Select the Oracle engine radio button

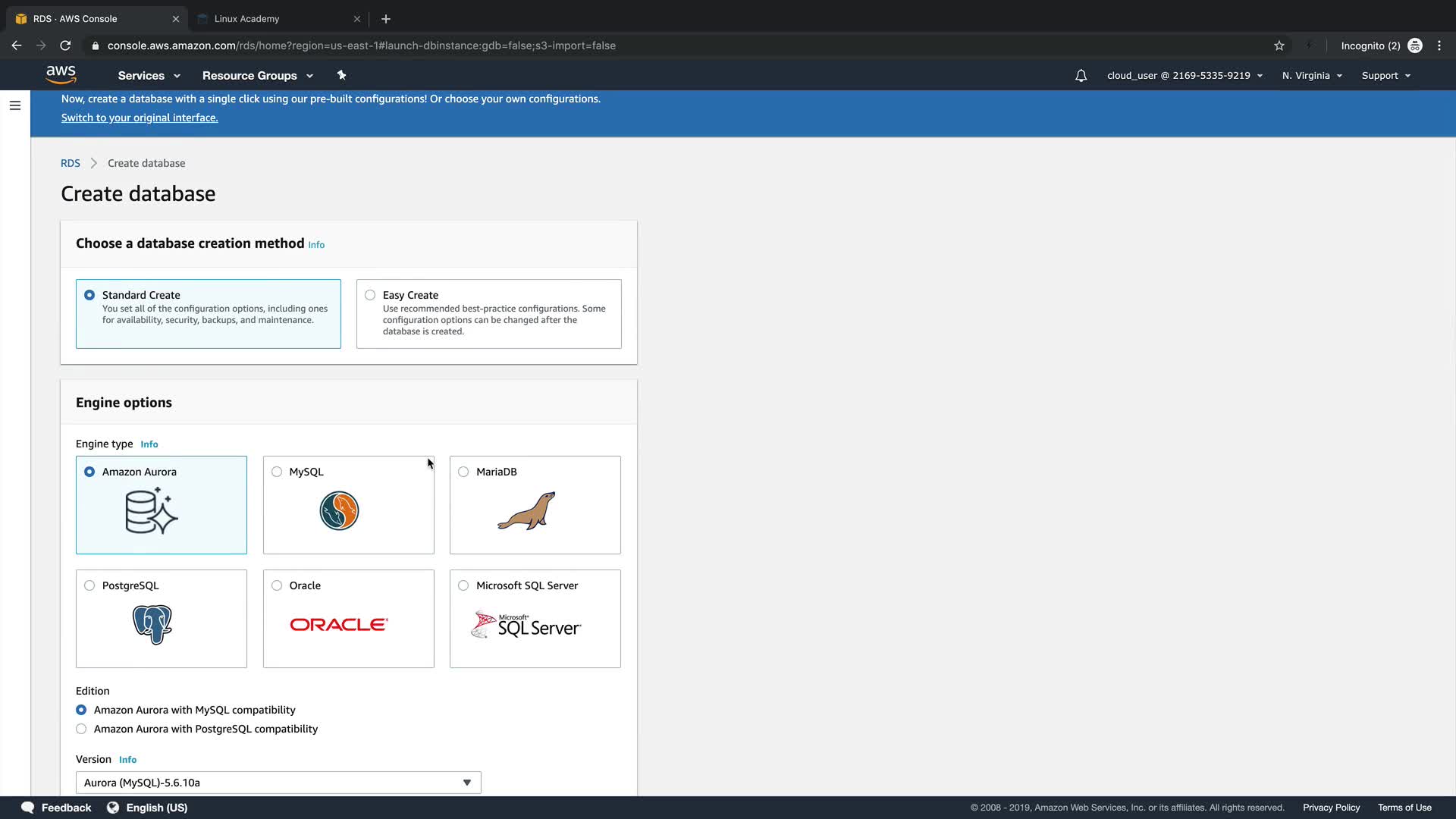(x=277, y=585)
